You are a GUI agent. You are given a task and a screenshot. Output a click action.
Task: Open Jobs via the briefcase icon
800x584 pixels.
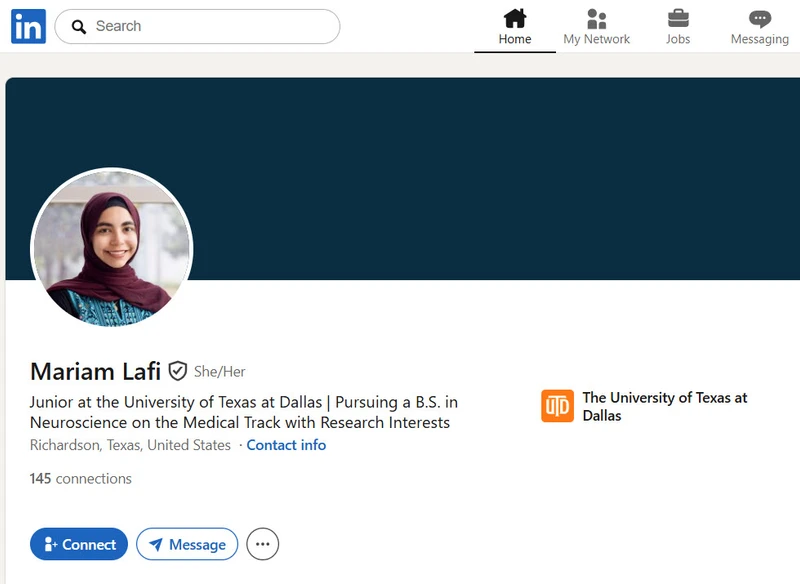click(678, 19)
